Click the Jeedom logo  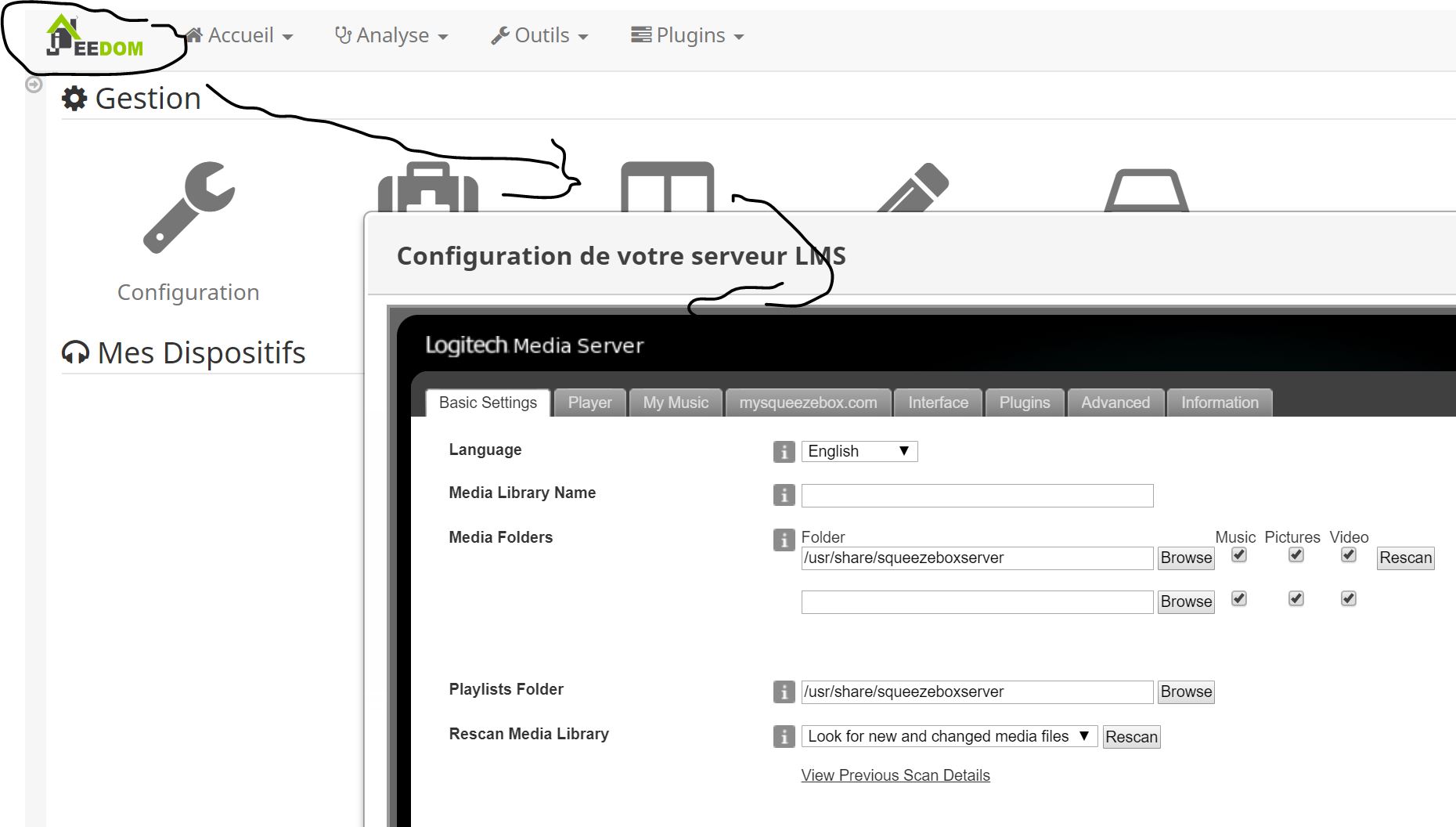coord(94,37)
